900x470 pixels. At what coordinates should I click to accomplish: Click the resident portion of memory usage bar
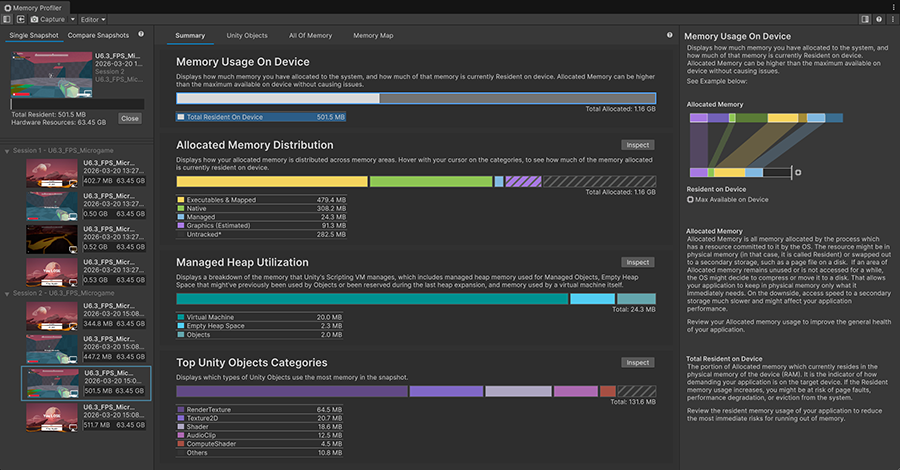tap(278, 98)
